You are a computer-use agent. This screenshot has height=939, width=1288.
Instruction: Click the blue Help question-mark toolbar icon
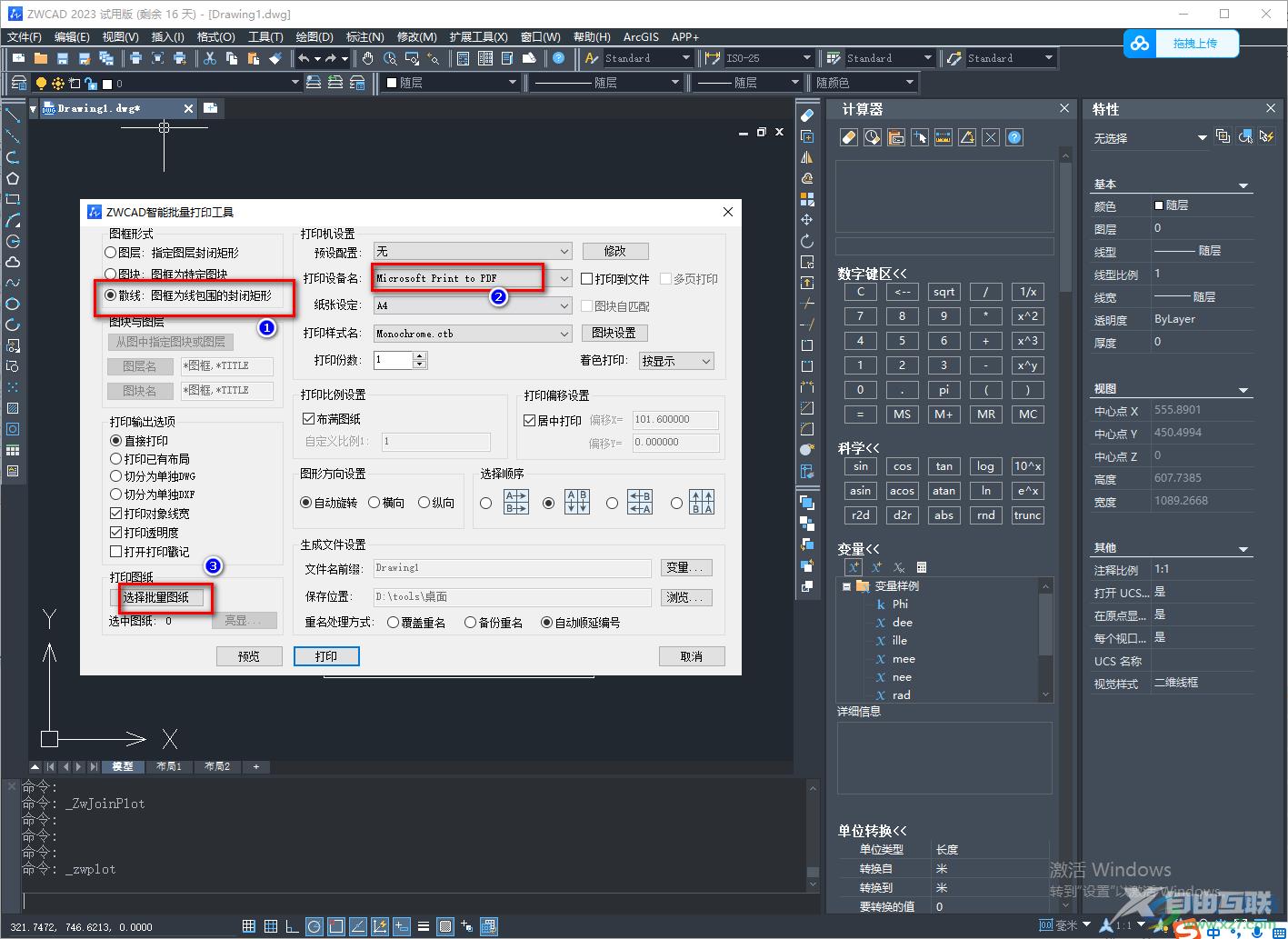tap(559, 58)
